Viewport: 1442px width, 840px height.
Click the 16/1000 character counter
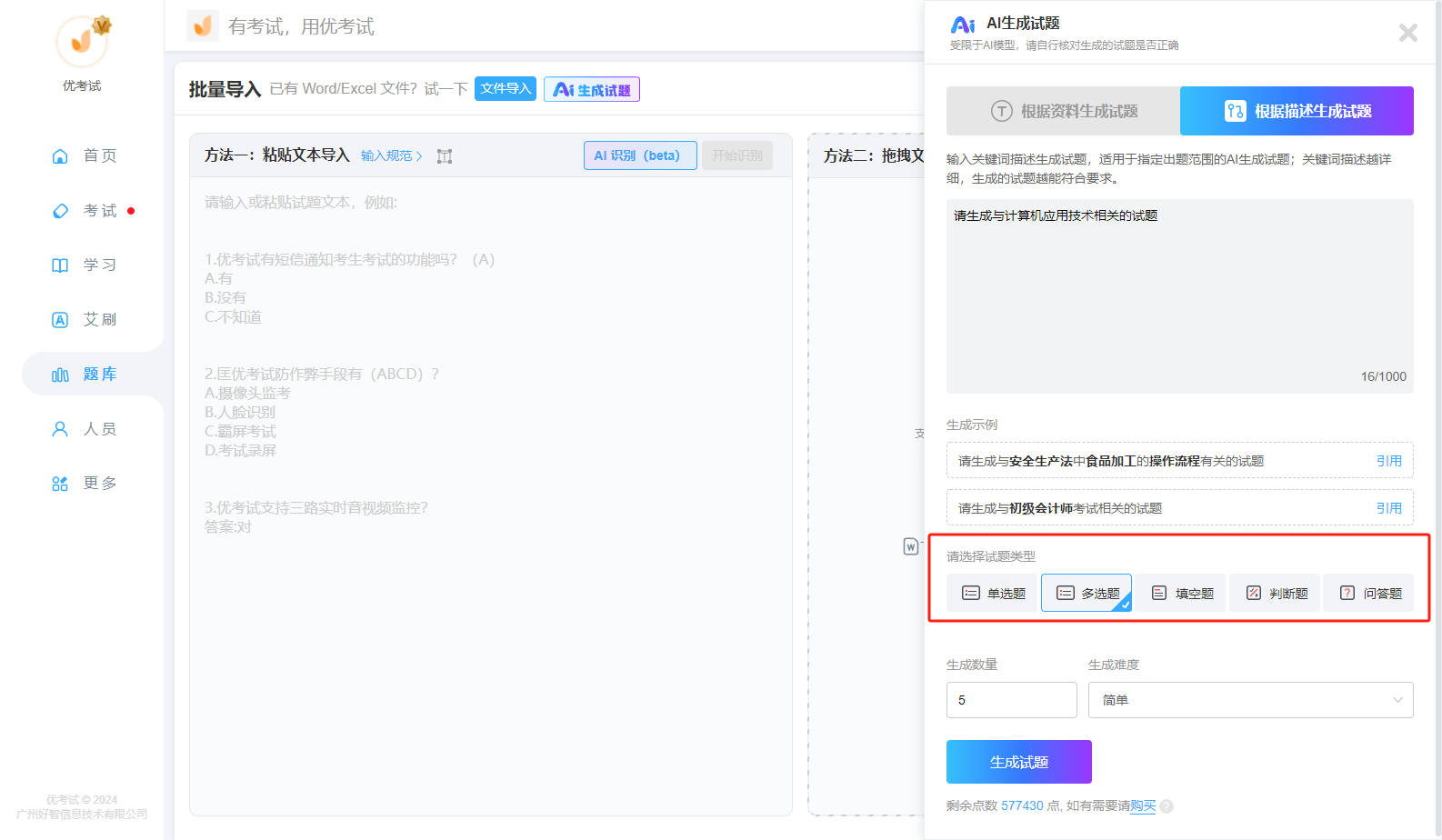[1383, 376]
